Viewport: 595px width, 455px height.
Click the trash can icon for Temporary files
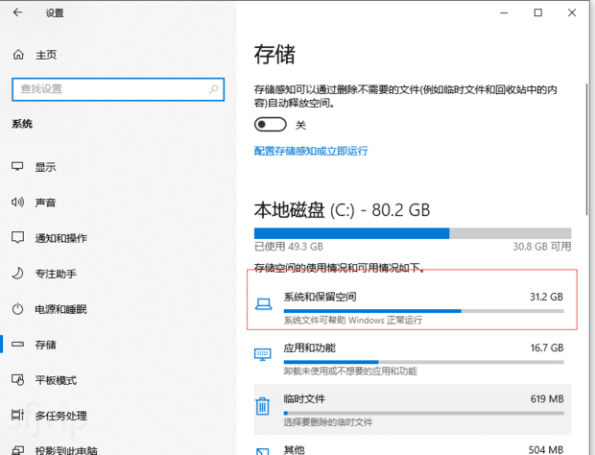point(263,406)
